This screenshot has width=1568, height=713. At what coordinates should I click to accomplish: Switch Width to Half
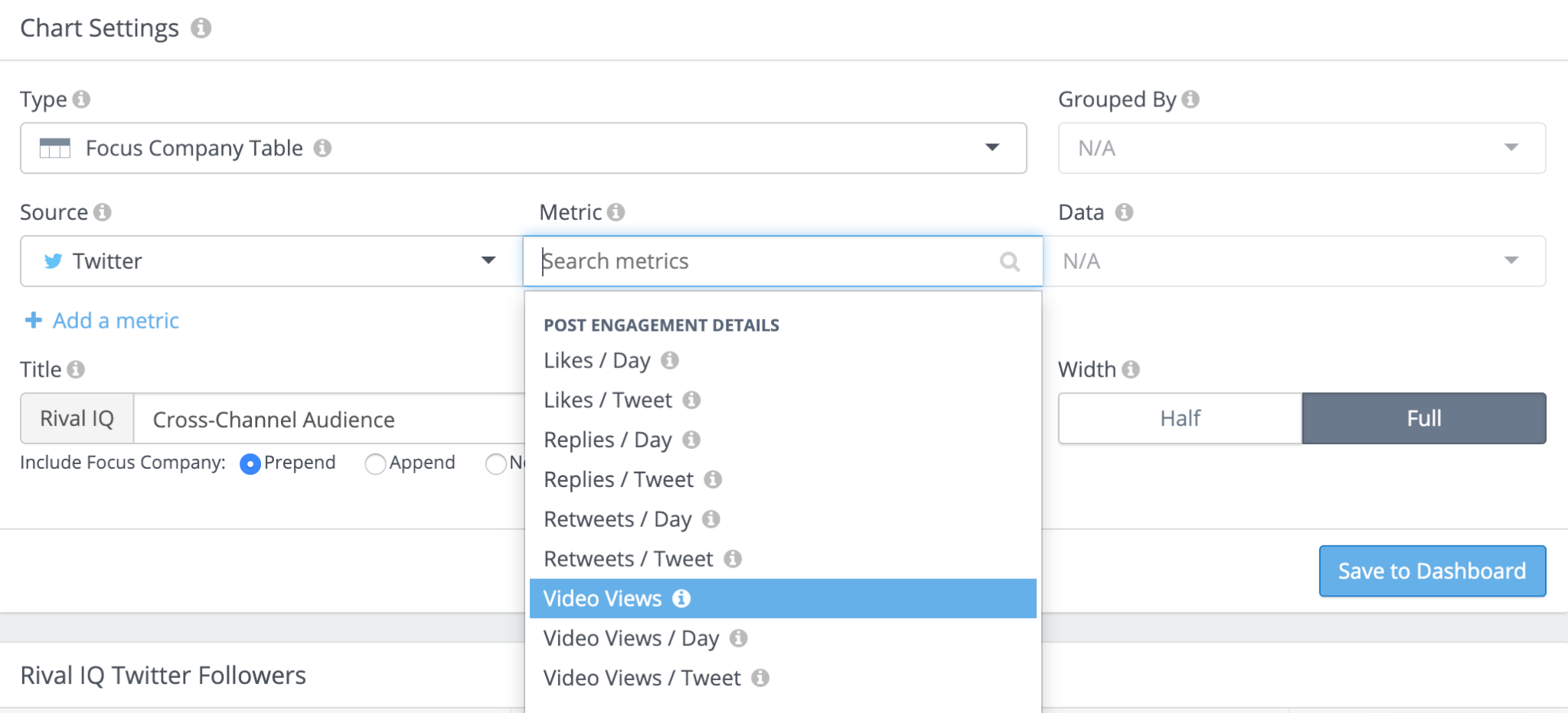click(1179, 418)
